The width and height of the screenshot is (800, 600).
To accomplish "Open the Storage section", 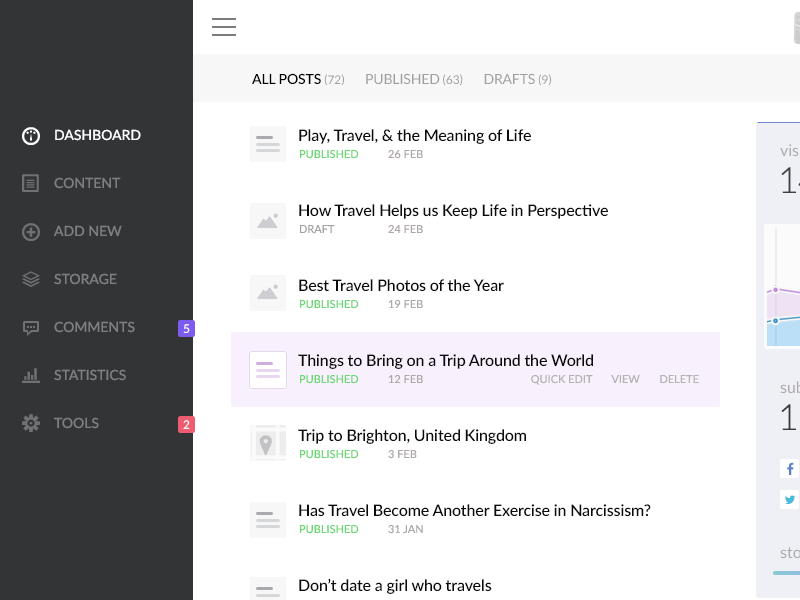I will 31,279.
